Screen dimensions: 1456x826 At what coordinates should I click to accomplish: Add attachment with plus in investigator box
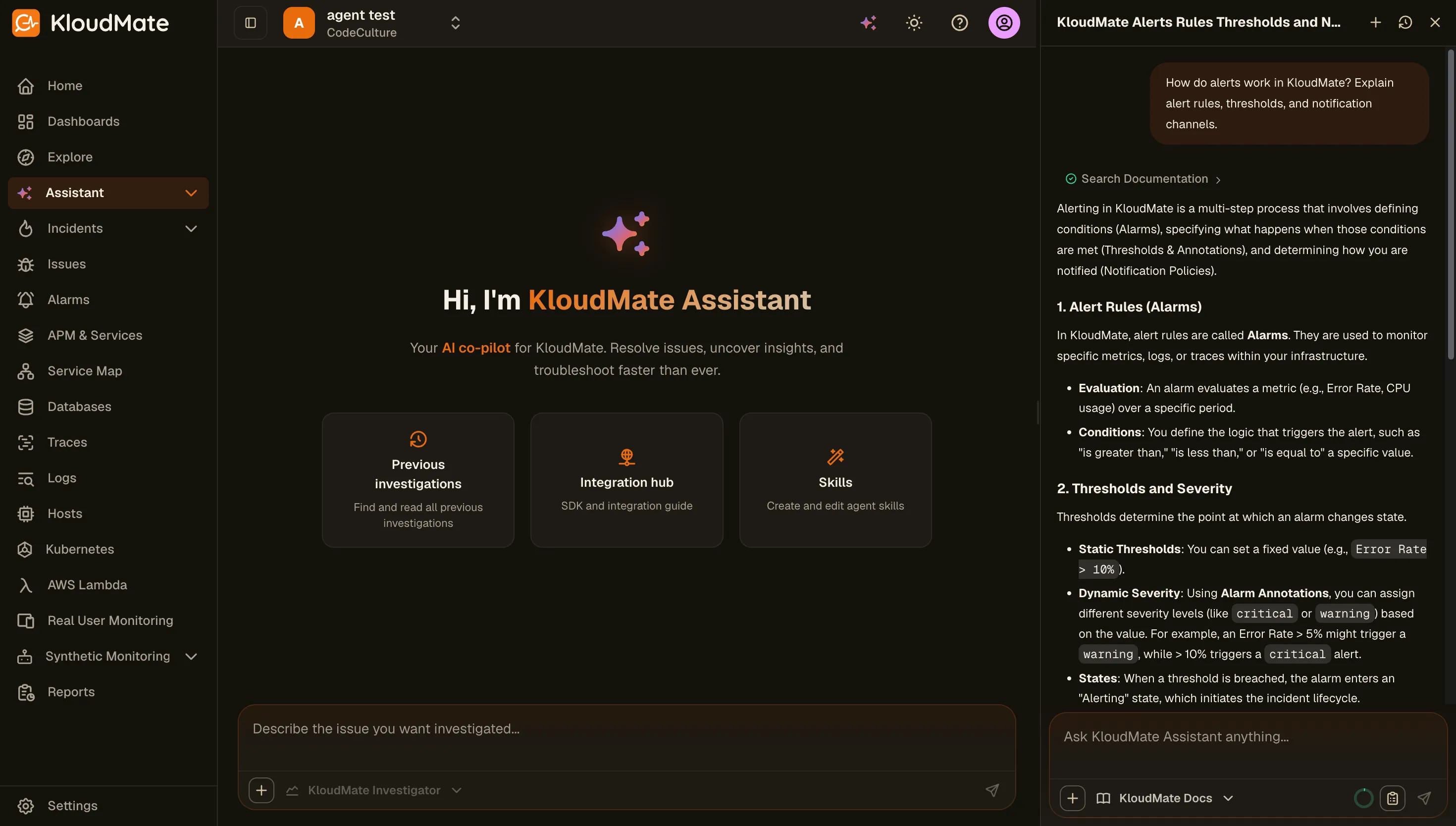261,790
